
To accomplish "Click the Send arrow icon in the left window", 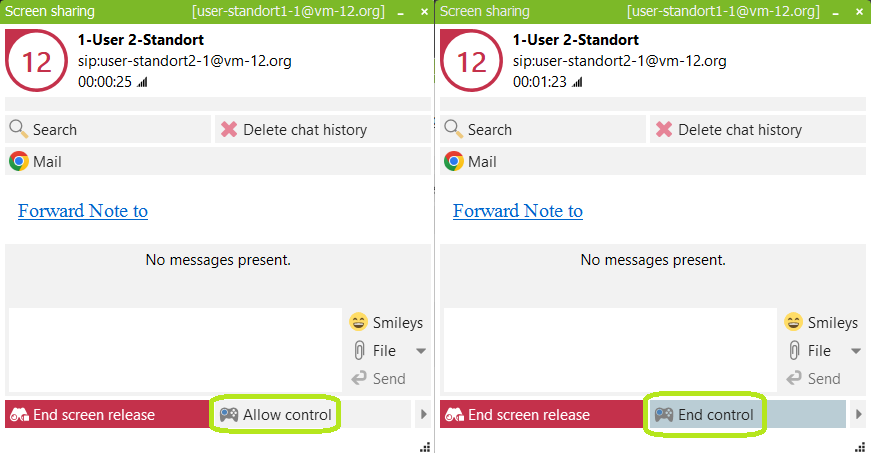I will coord(359,379).
